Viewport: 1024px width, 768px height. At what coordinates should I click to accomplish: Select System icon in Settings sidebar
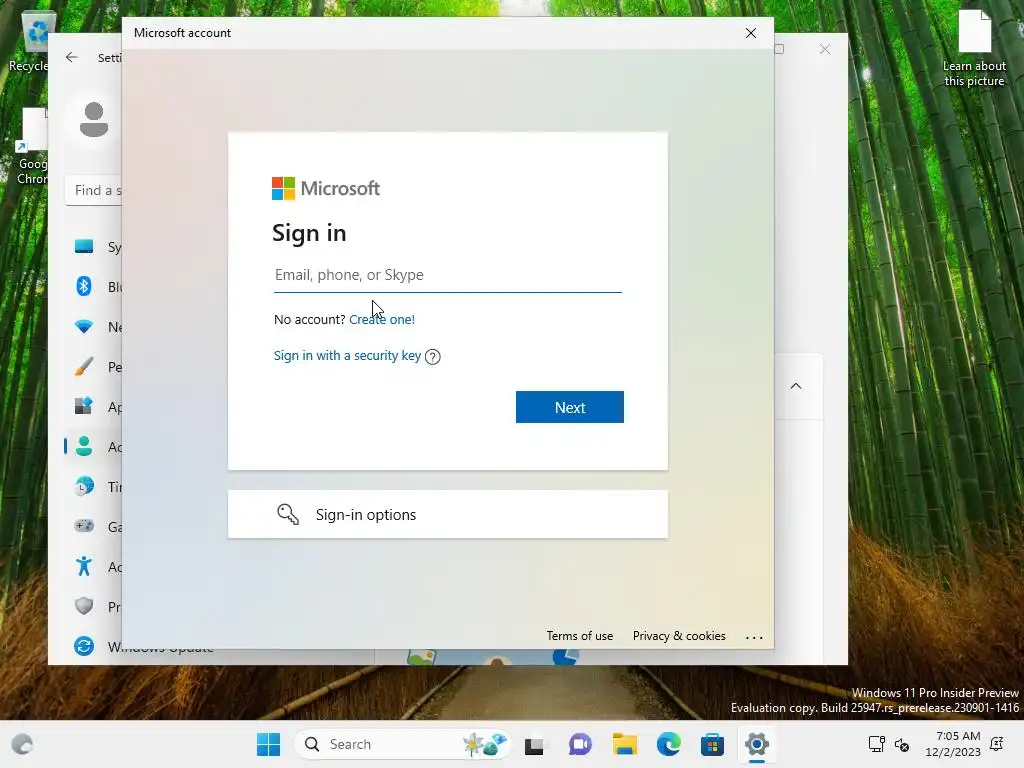[84, 247]
